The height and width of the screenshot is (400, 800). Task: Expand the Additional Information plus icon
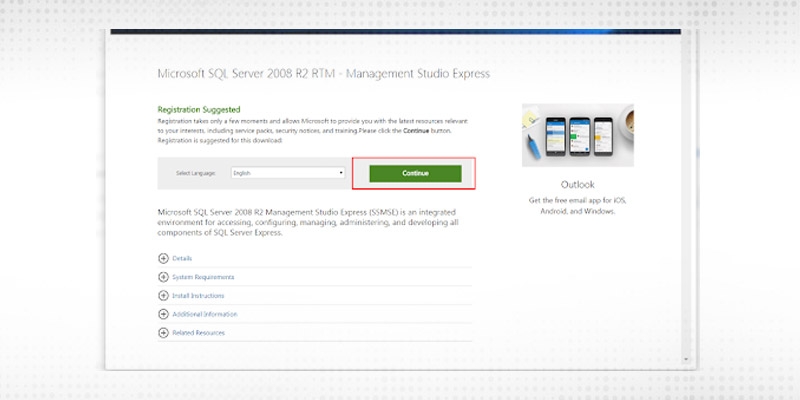[163, 314]
